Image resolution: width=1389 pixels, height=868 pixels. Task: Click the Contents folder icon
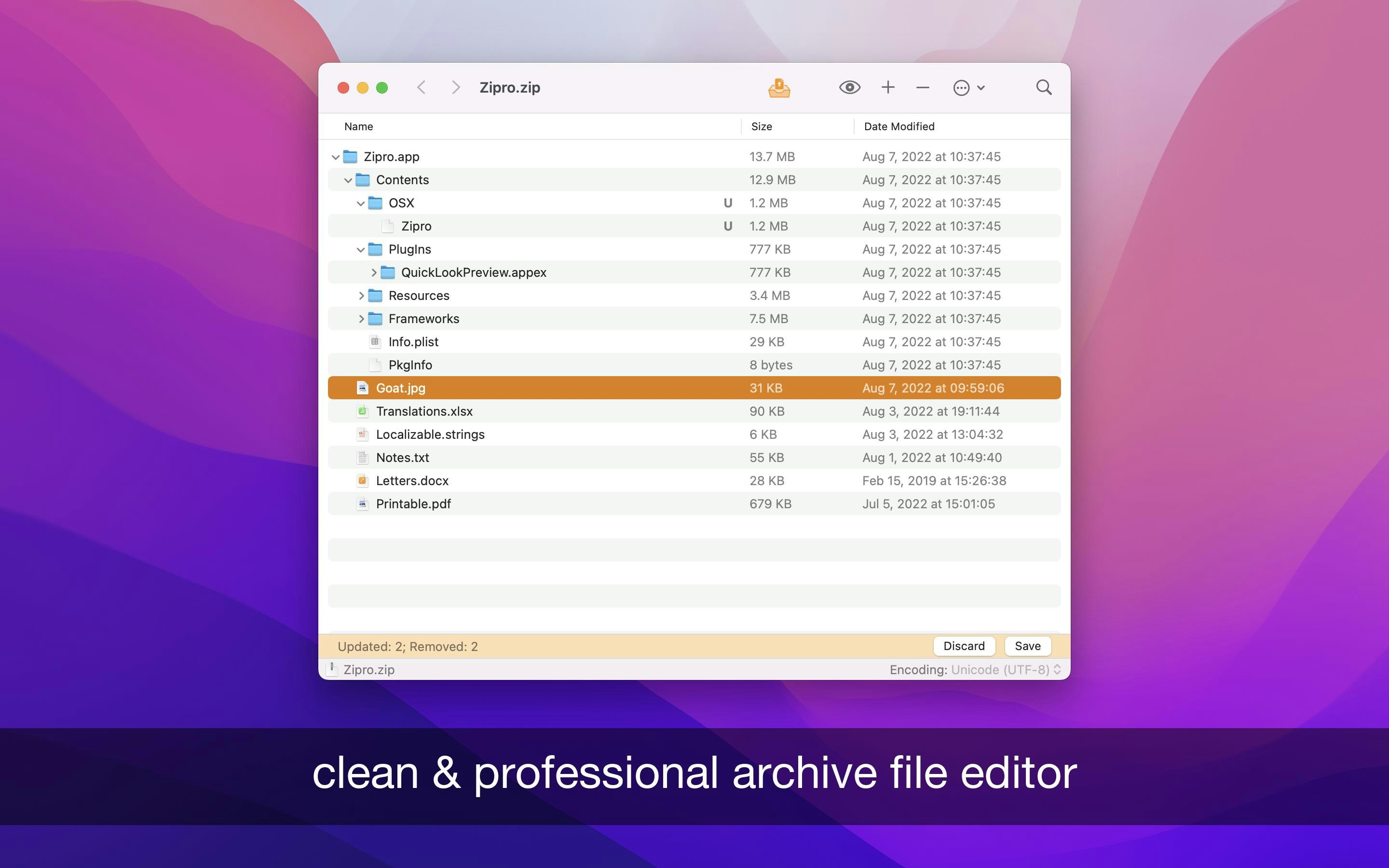pos(363,180)
